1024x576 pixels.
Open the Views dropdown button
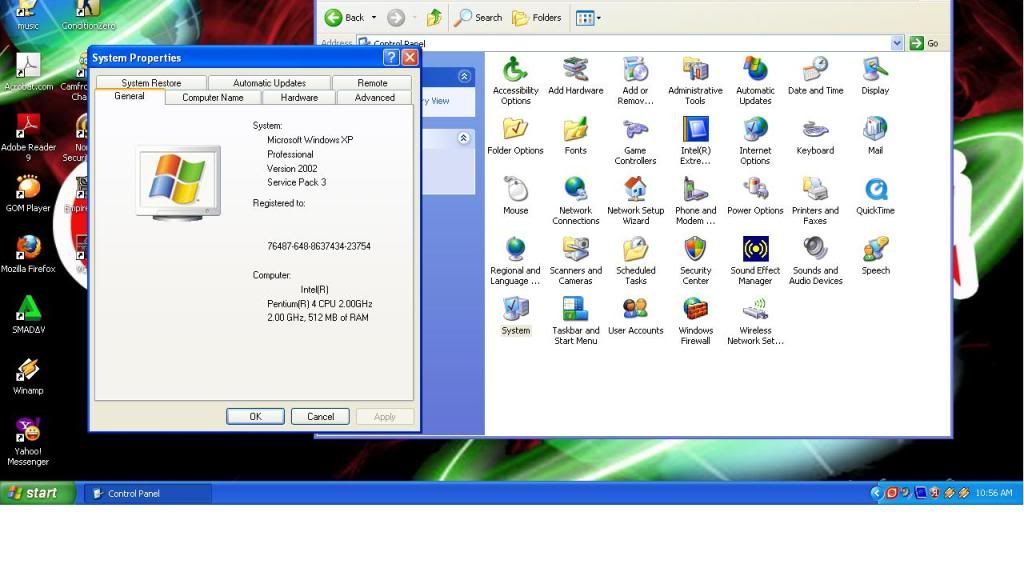[x=588, y=18]
